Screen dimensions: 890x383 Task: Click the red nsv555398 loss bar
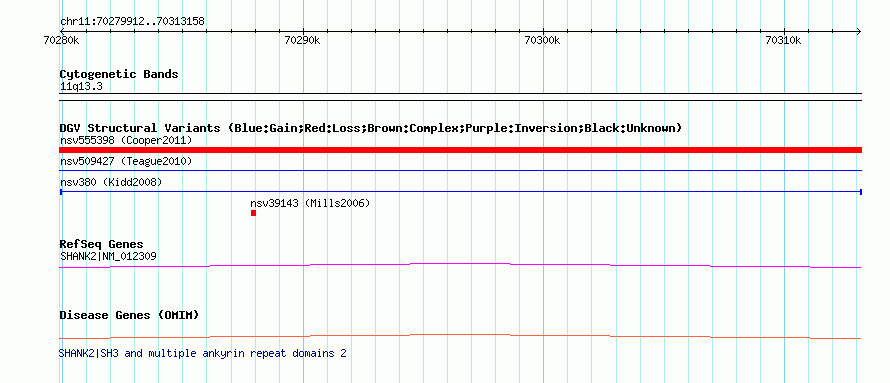(x=460, y=150)
